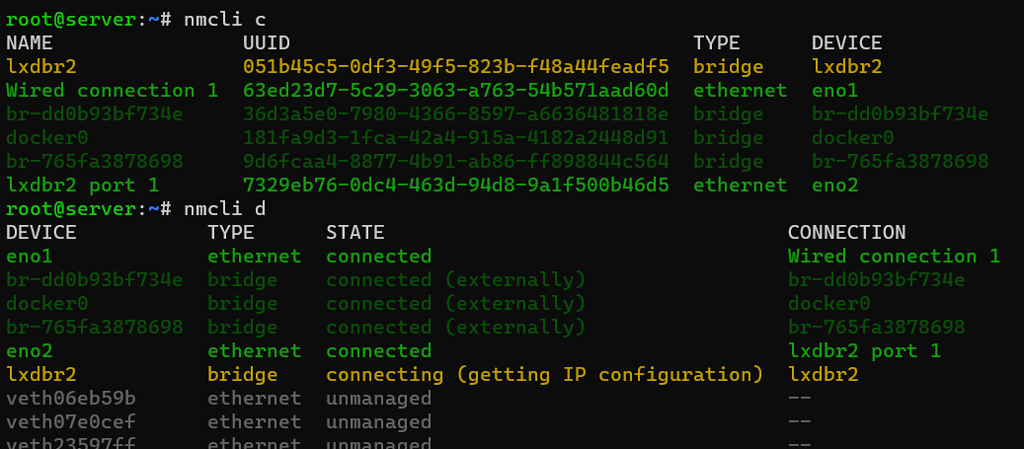
Task: Click the lxdbr2 UUID in connection list
Action: point(456,67)
